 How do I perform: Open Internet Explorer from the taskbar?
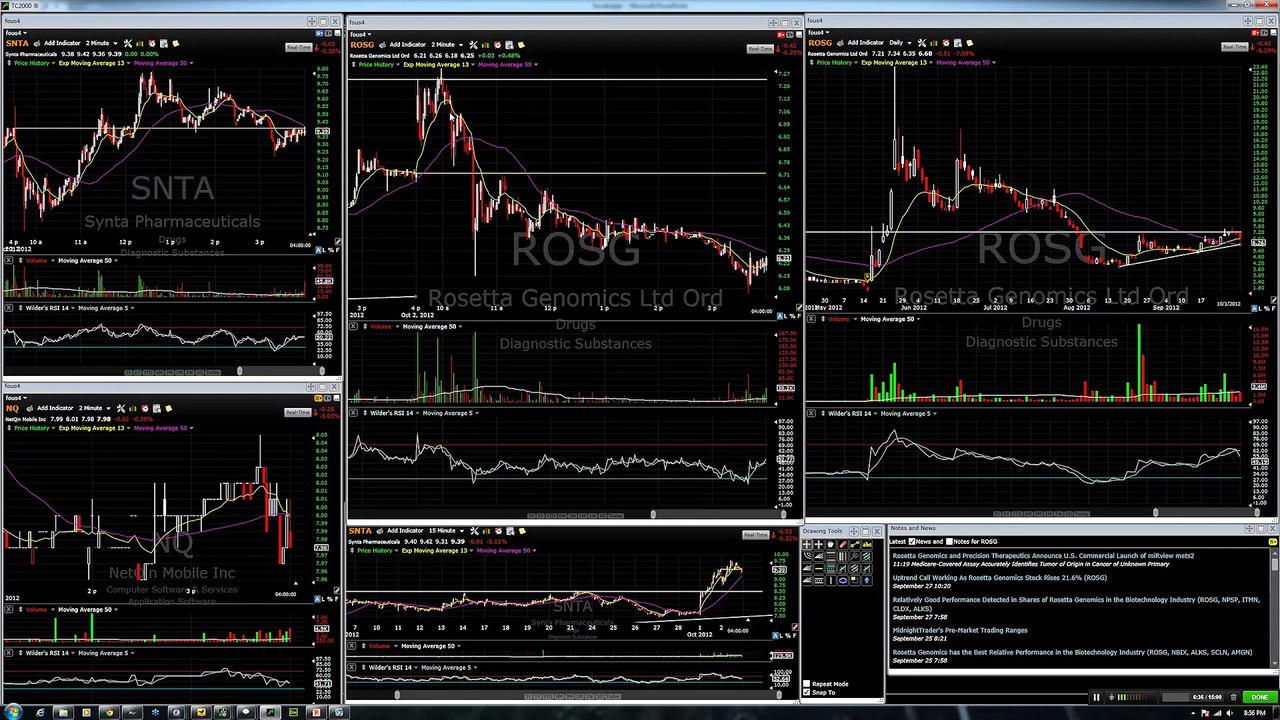[x=40, y=712]
